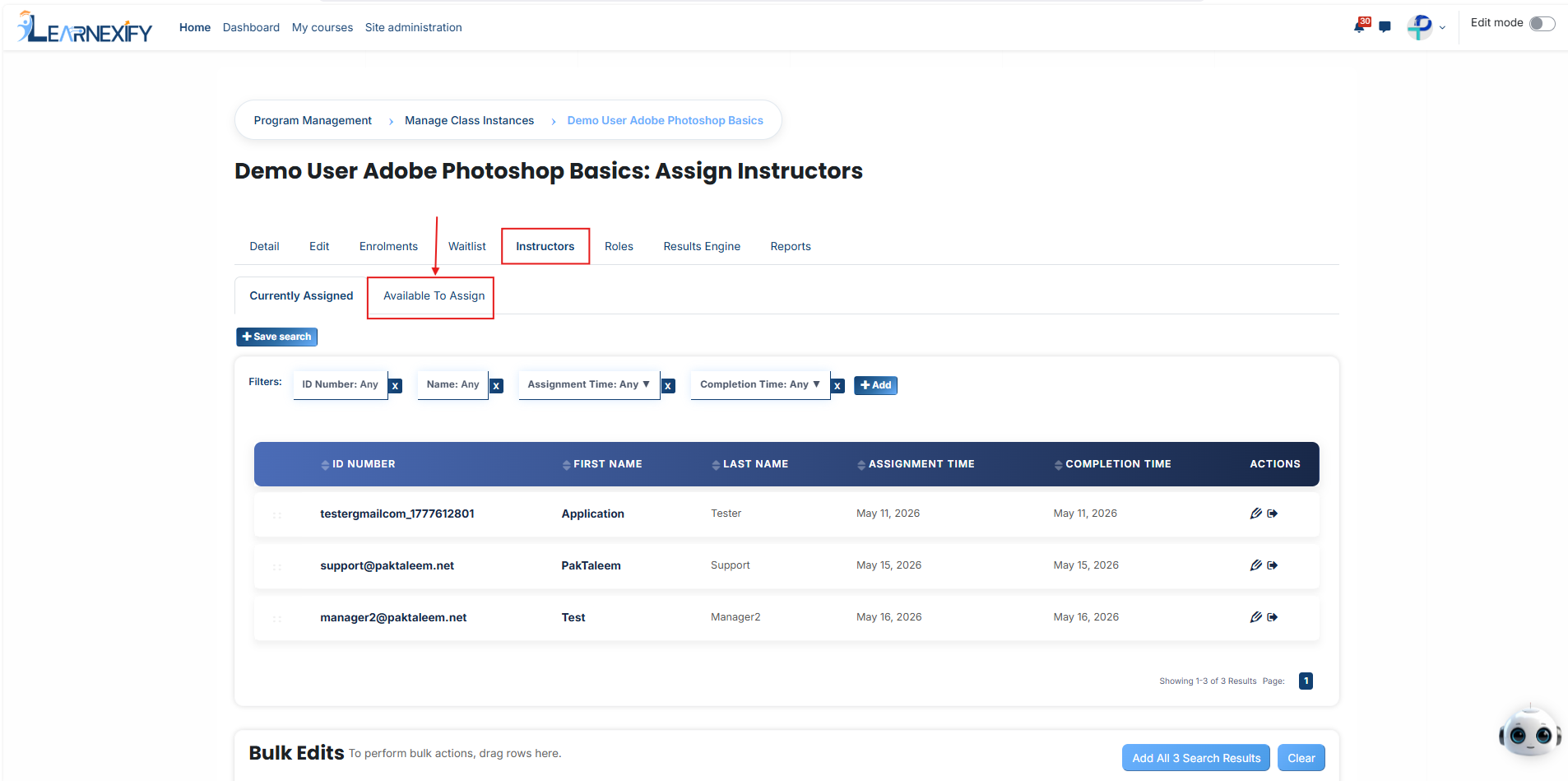The width and height of the screenshot is (1568, 781).
Task: Go to page 1 of results
Action: (x=1306, y=681)
